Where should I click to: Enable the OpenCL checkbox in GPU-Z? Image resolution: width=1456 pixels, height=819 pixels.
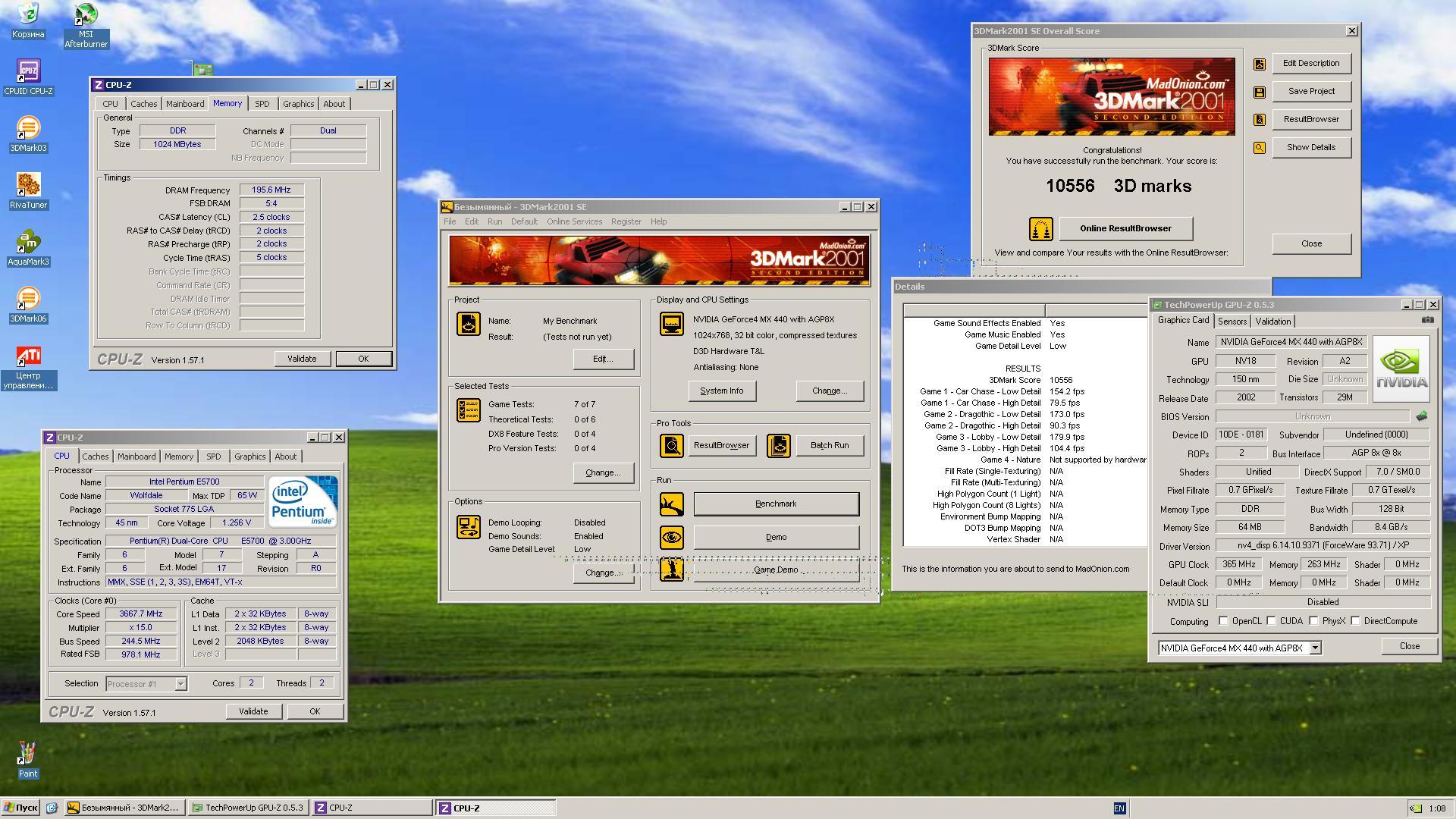click(1223, 621)
